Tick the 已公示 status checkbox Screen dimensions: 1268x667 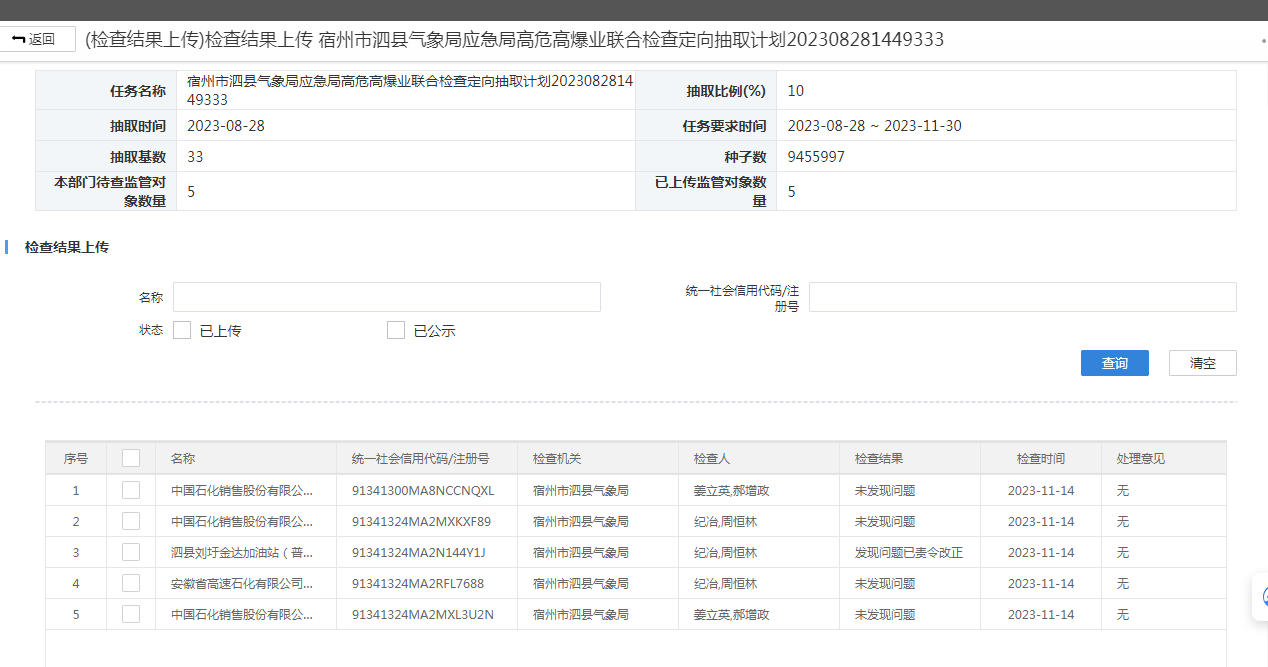tap(396, 330)
